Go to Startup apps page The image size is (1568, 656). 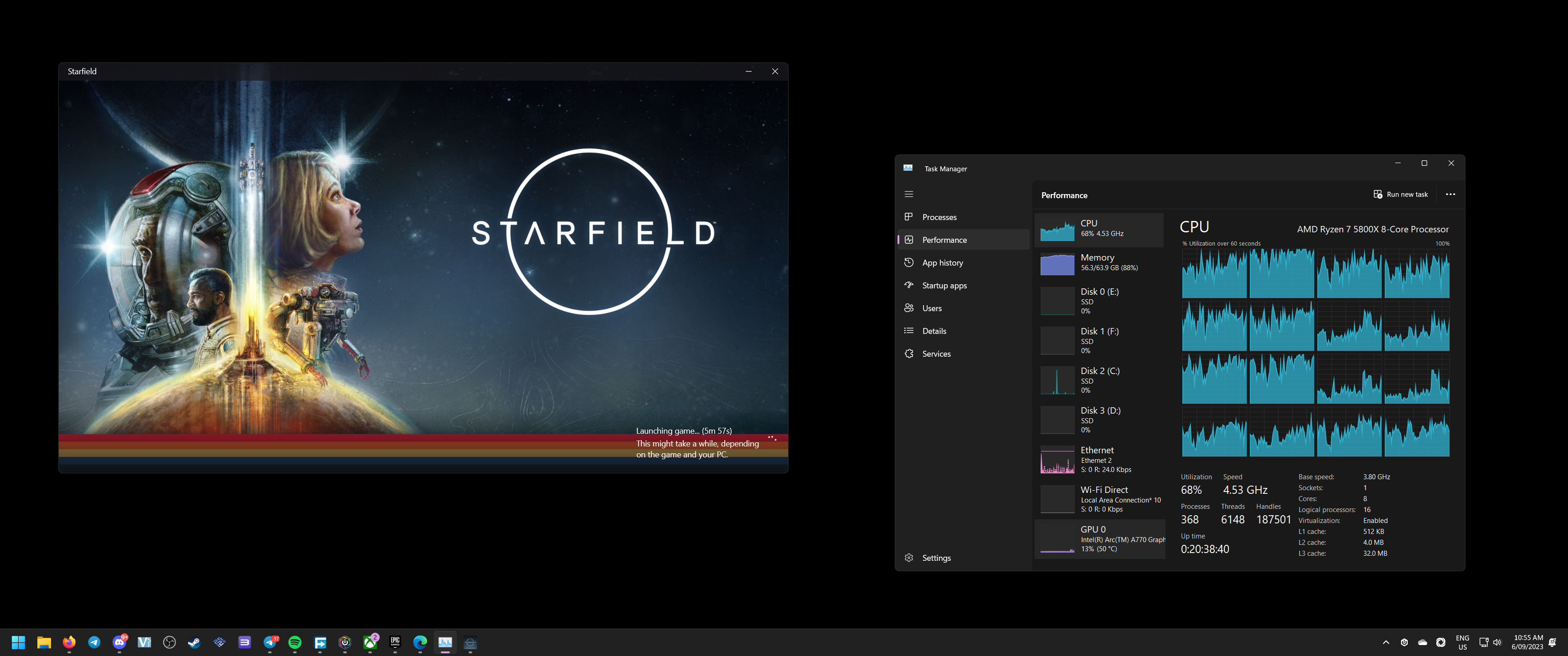pos(944,285)
